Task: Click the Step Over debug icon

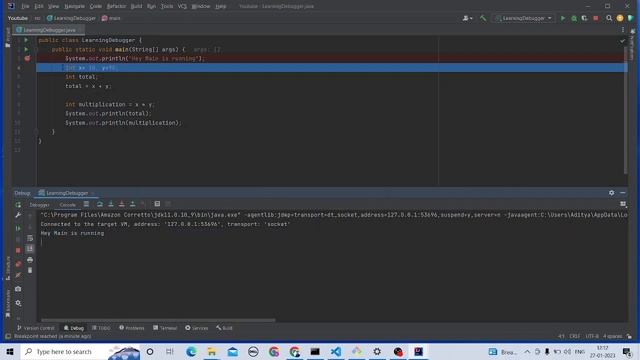Action: [x=100, y=204]
